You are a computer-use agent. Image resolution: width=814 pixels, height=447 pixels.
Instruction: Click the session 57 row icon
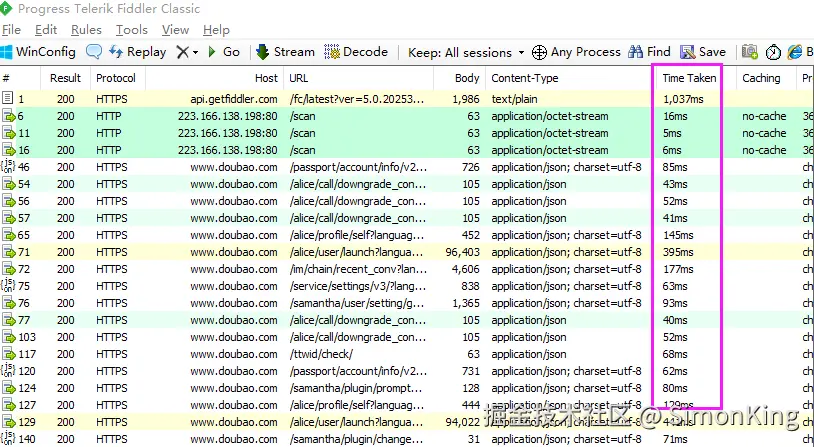point(8,219)
